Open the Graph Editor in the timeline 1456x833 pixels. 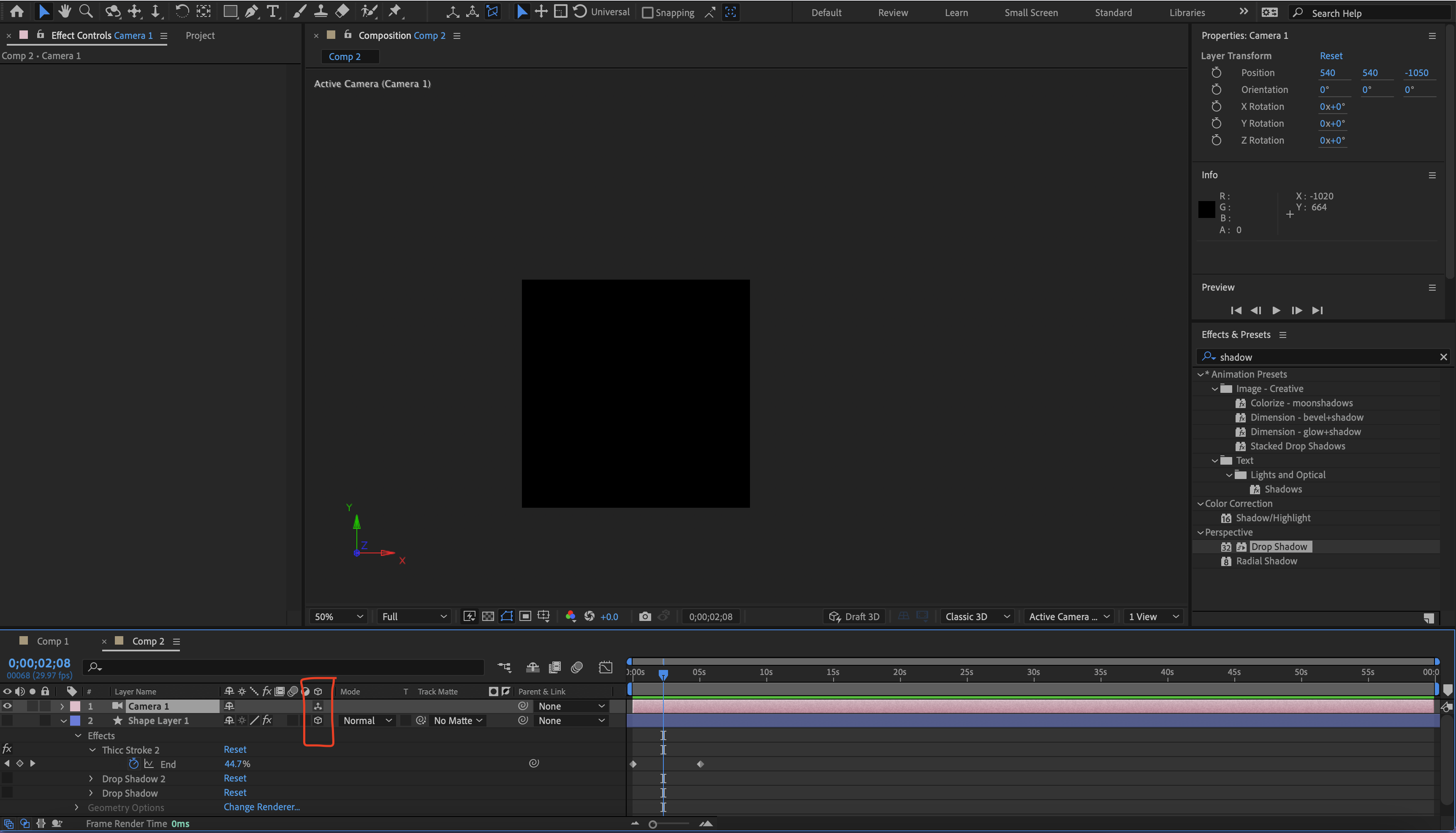coord(606,667)
